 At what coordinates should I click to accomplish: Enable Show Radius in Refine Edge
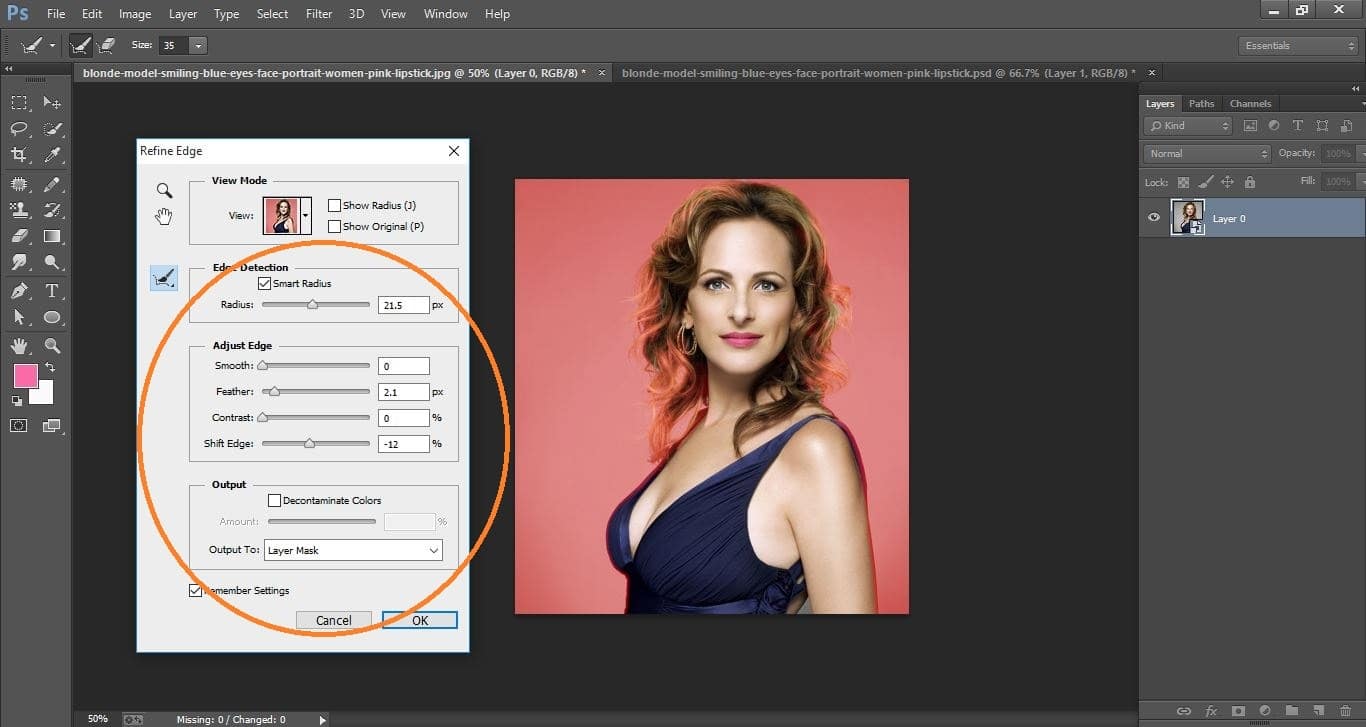pyautogui.click(x=335, y=205)
